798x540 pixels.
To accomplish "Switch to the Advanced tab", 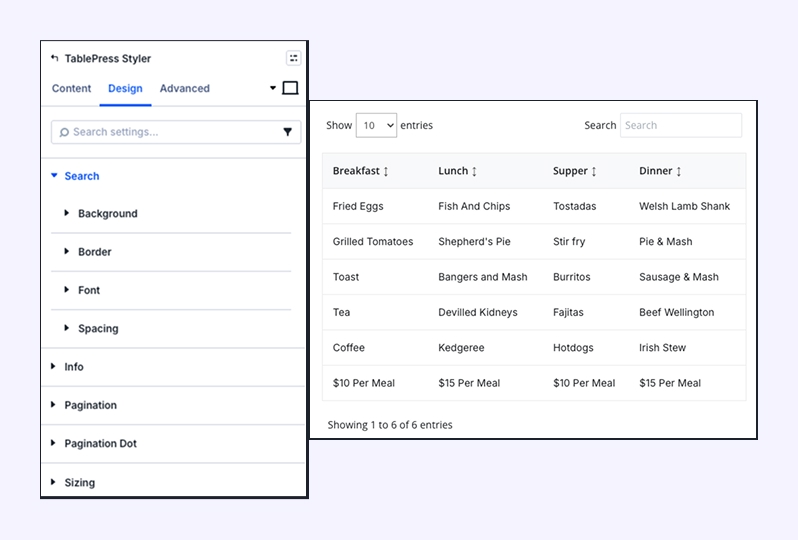I will (185, 89).
